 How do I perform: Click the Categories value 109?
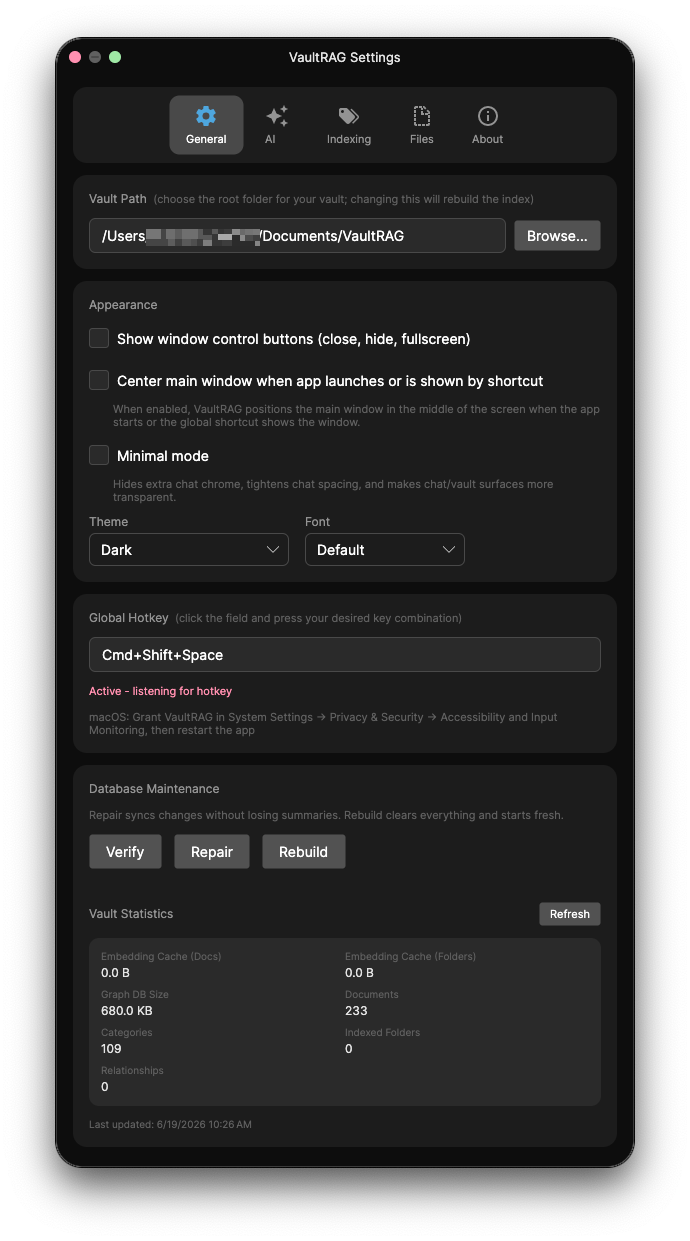[x=111, y=1049]
